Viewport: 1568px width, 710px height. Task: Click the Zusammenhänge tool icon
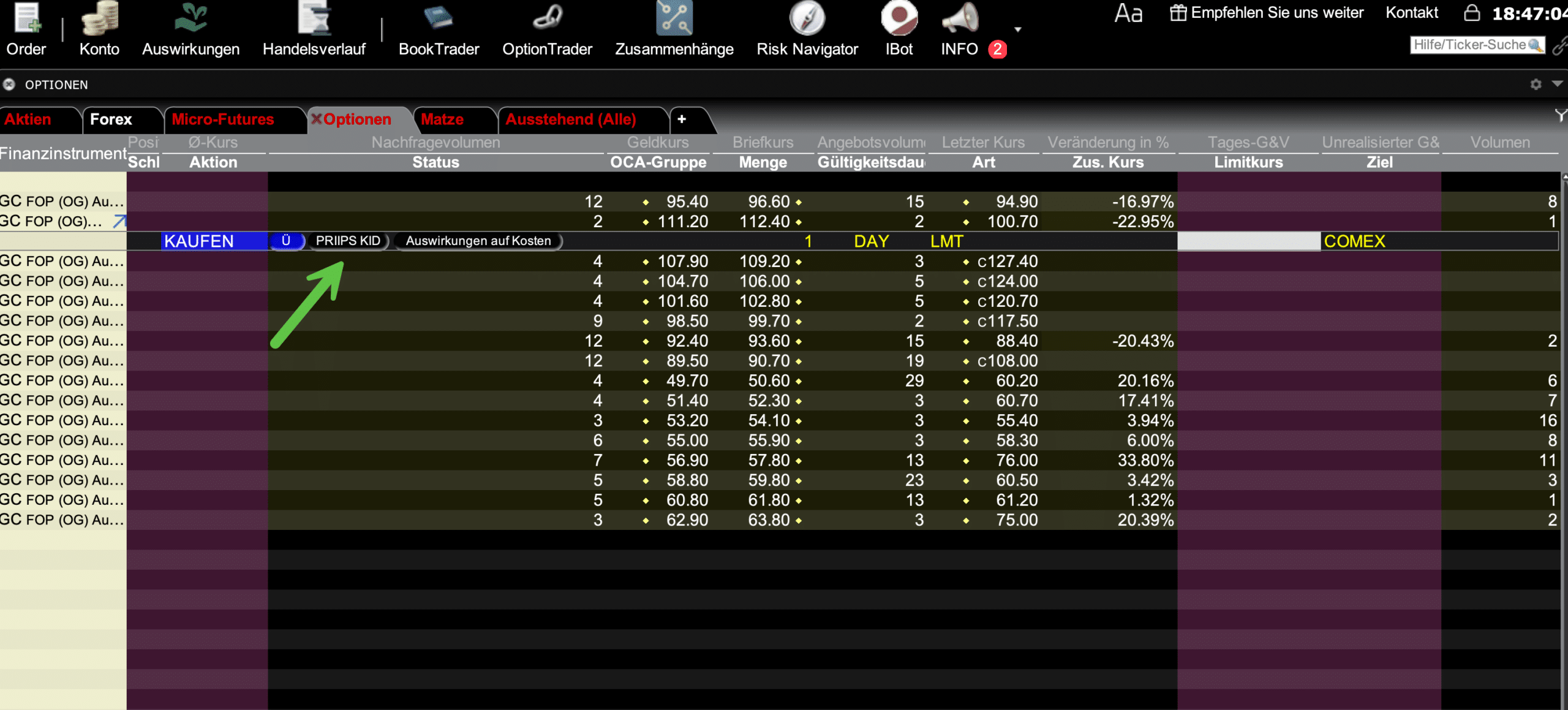674,29
